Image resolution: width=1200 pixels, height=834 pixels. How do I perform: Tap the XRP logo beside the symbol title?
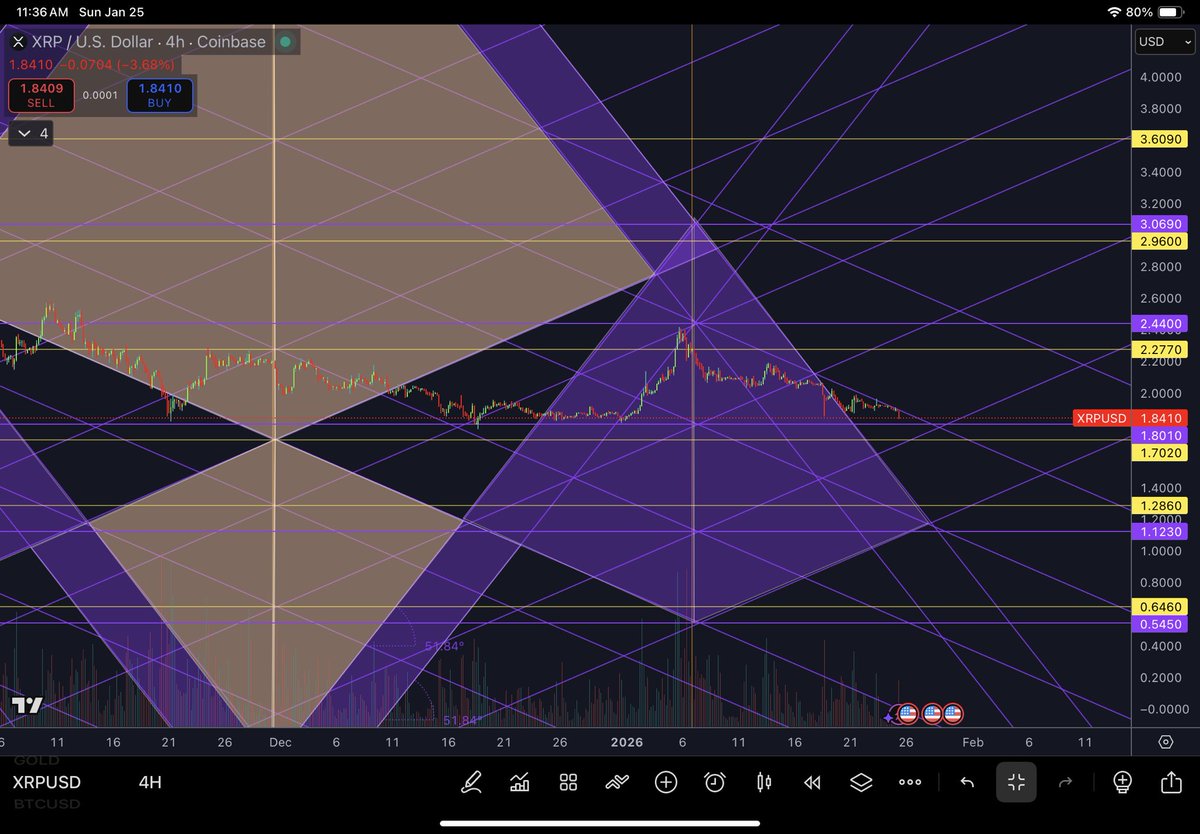point(18,42)
